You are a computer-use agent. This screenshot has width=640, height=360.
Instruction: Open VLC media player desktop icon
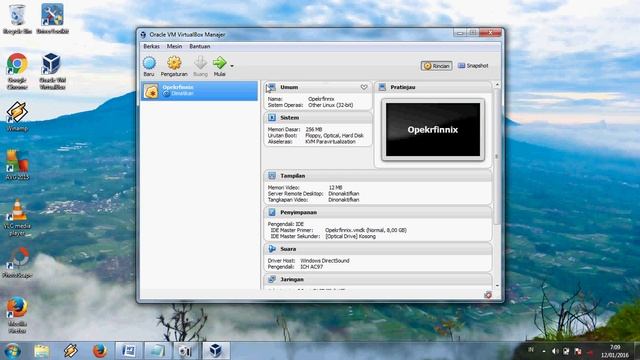coord(17,218)
